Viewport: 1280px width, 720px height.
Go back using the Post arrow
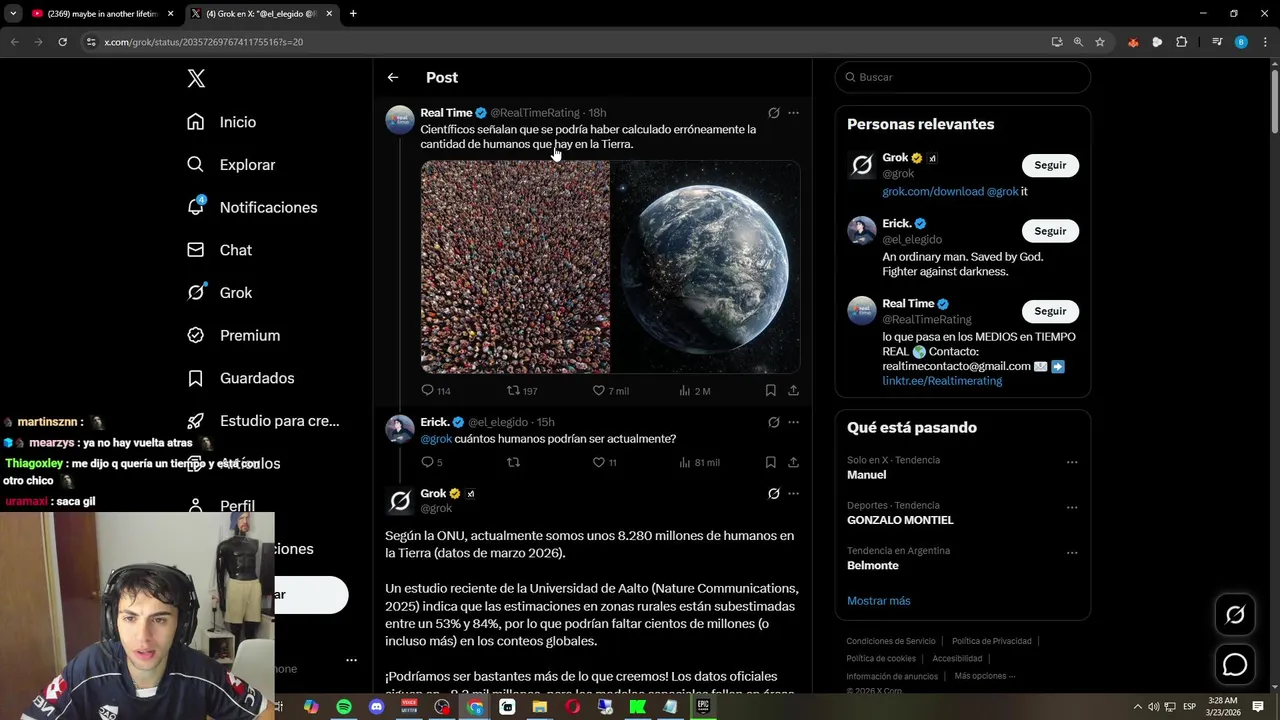click(393, 77)
